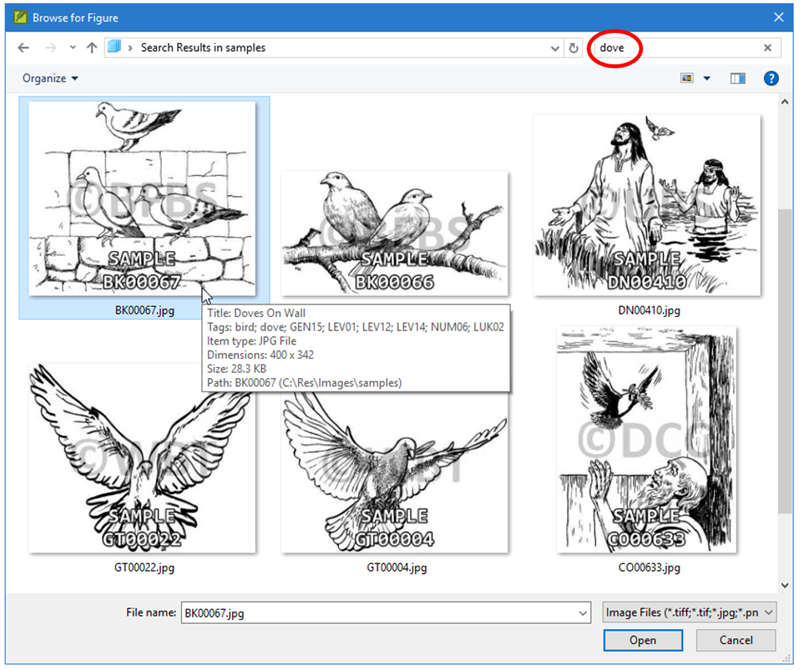This screenshot has height=670, width=800.
Task: Click the location icon in address bar
Action: (x=115, y=47)
